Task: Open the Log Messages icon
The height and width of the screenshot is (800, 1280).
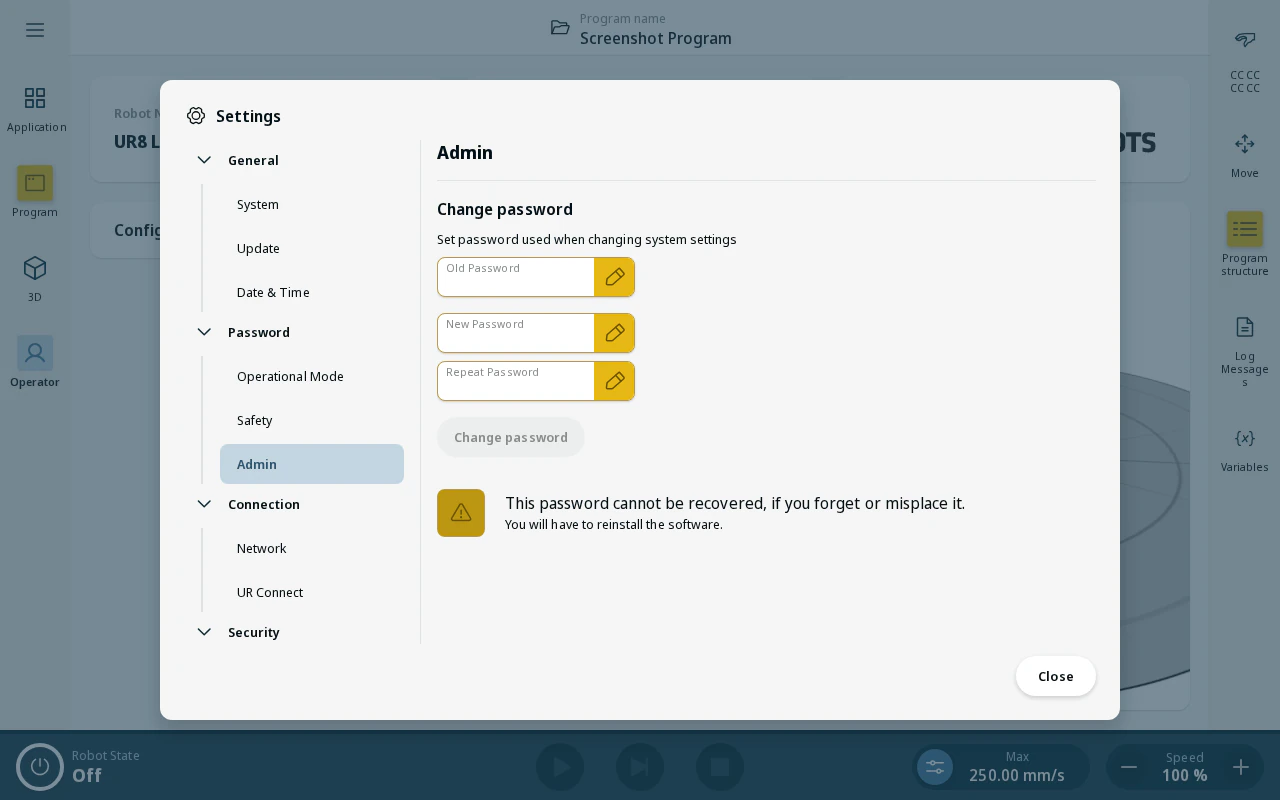Action: tap(1245, 327)
